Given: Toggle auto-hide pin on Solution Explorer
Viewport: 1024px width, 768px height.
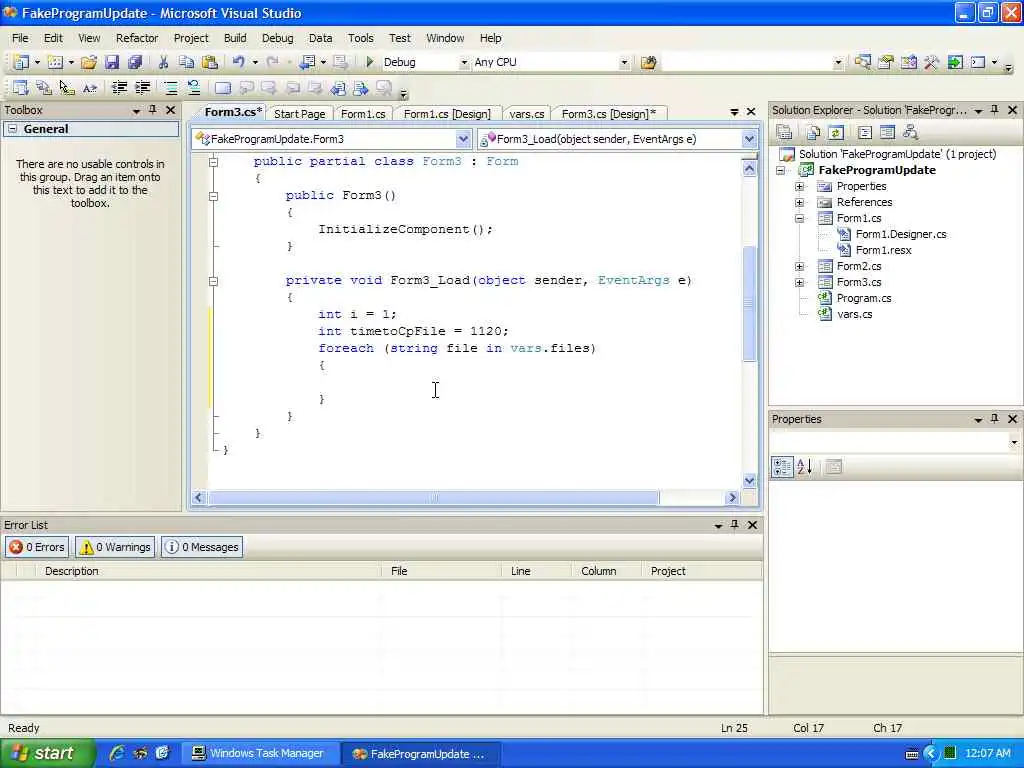Looking at the screenshot, I should (995, 110).
